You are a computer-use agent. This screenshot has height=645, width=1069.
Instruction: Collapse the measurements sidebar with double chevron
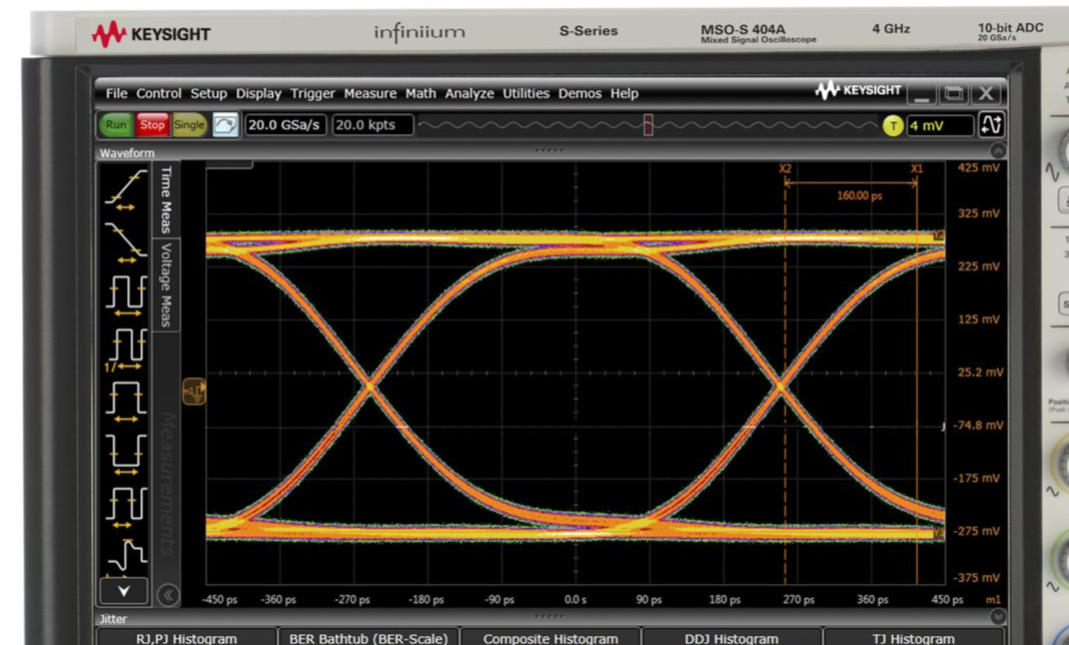pos(168,594)
